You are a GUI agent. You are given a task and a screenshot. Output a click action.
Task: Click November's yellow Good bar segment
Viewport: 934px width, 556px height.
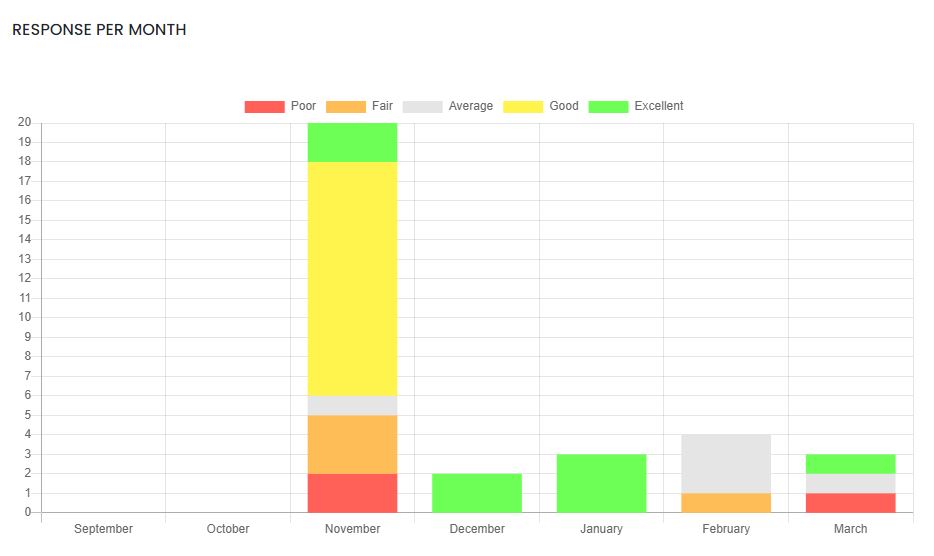(x=352, y=278)
